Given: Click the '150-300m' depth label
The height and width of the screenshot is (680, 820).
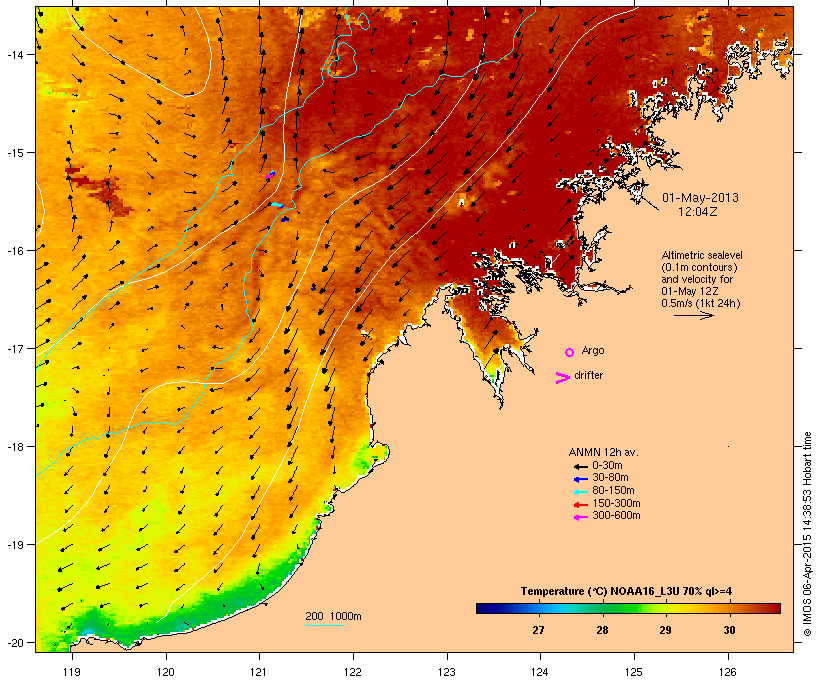Looking at the screenshot, I should click(x=616, y=503).
